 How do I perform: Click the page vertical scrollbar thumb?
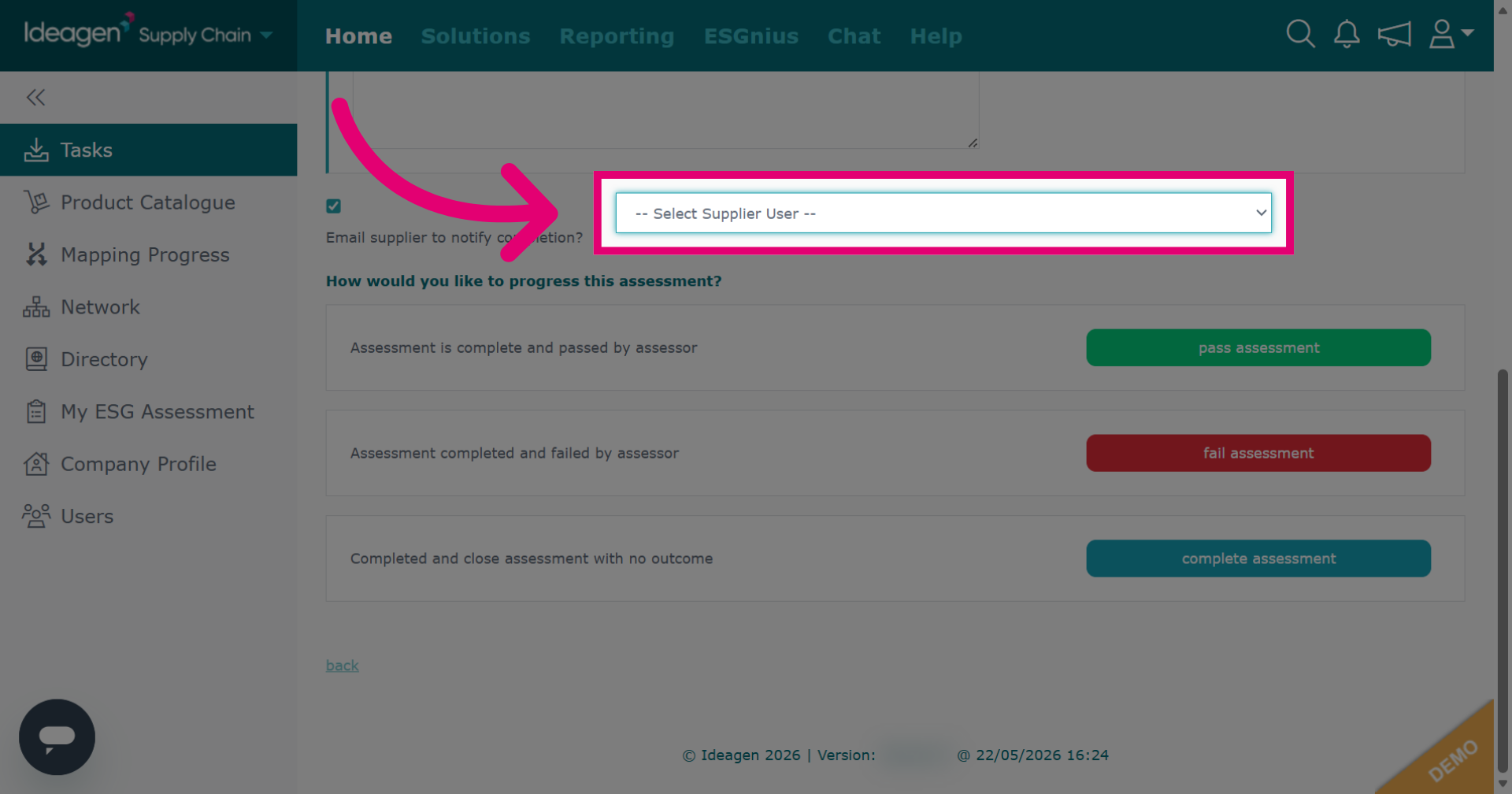point(1503,570)
